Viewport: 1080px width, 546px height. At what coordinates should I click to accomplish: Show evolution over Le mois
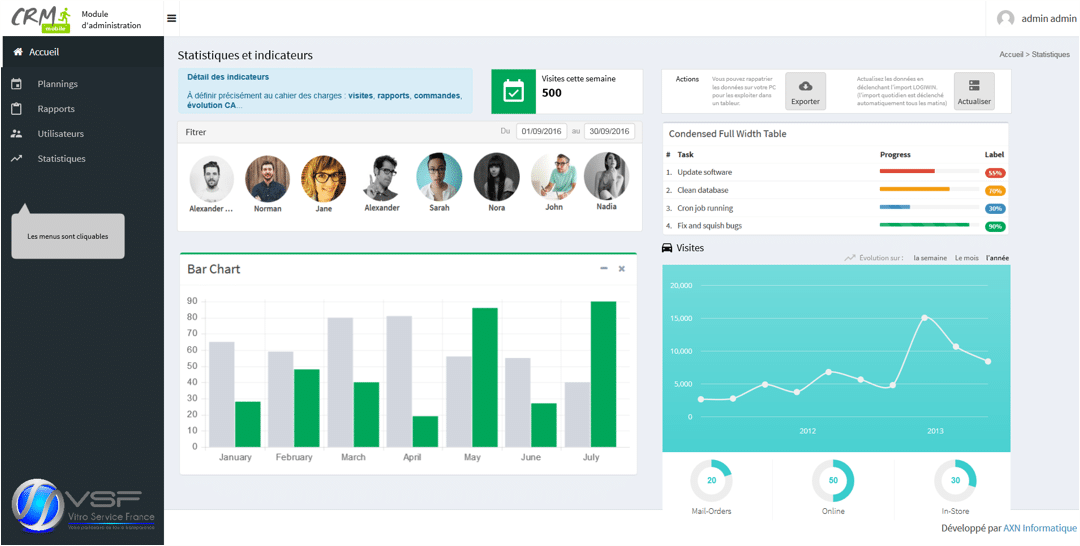tap(966, 258)
